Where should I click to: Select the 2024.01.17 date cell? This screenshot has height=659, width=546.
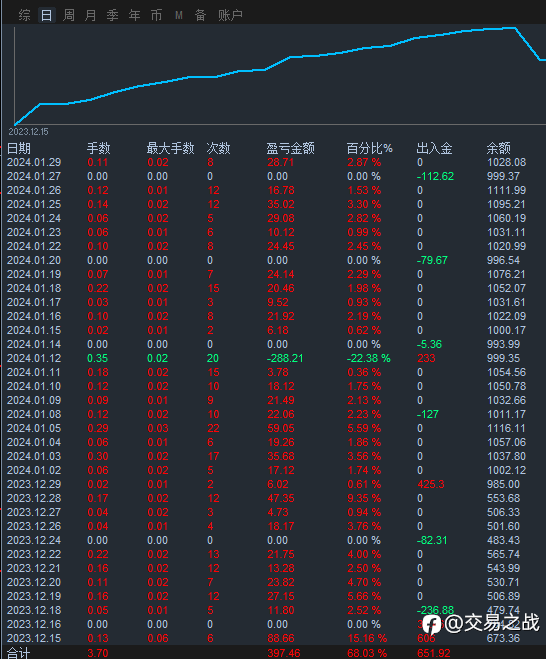(34, 302)
